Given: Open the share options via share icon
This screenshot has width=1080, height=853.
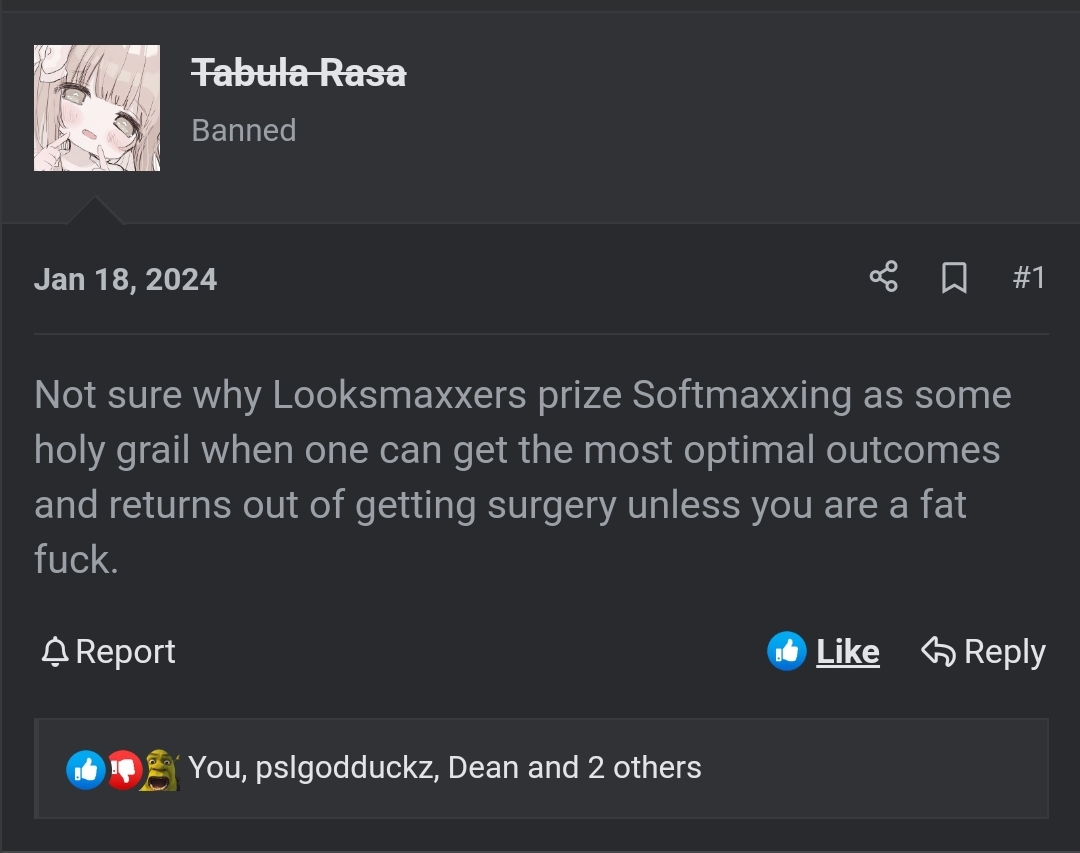Looking at the screenshot, I should point(881,279).
